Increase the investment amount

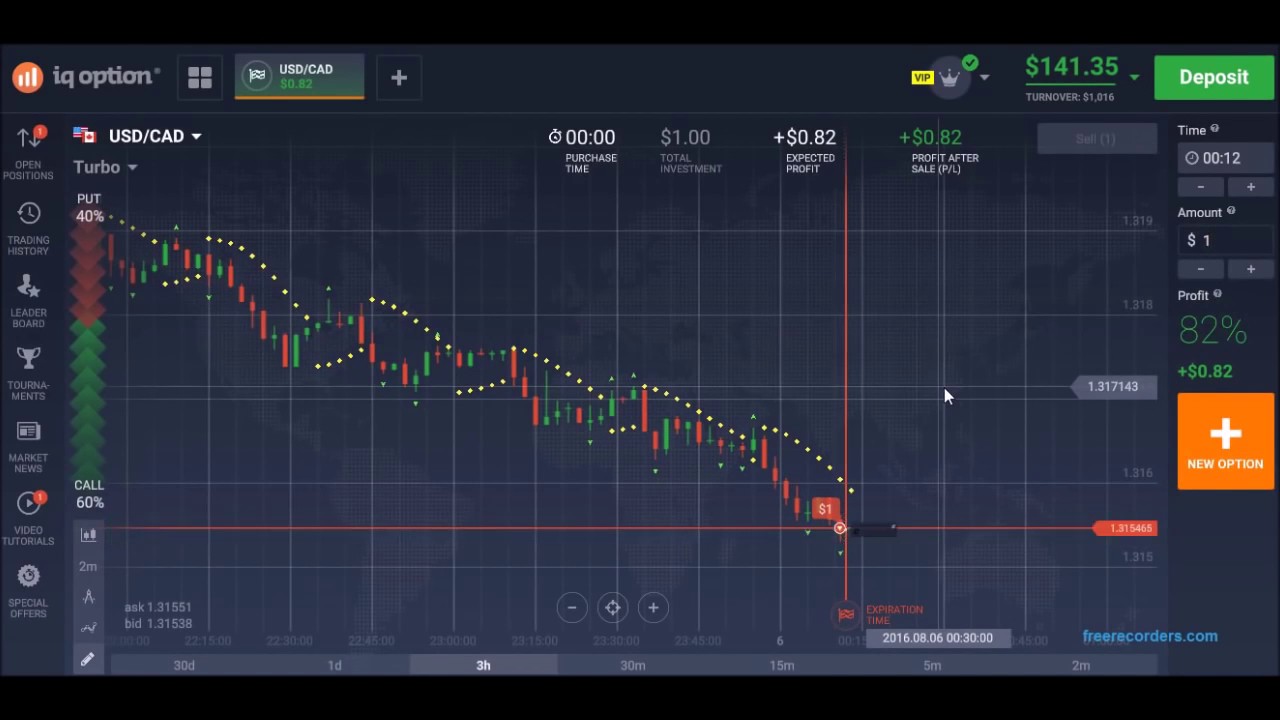click(1250, 269)
